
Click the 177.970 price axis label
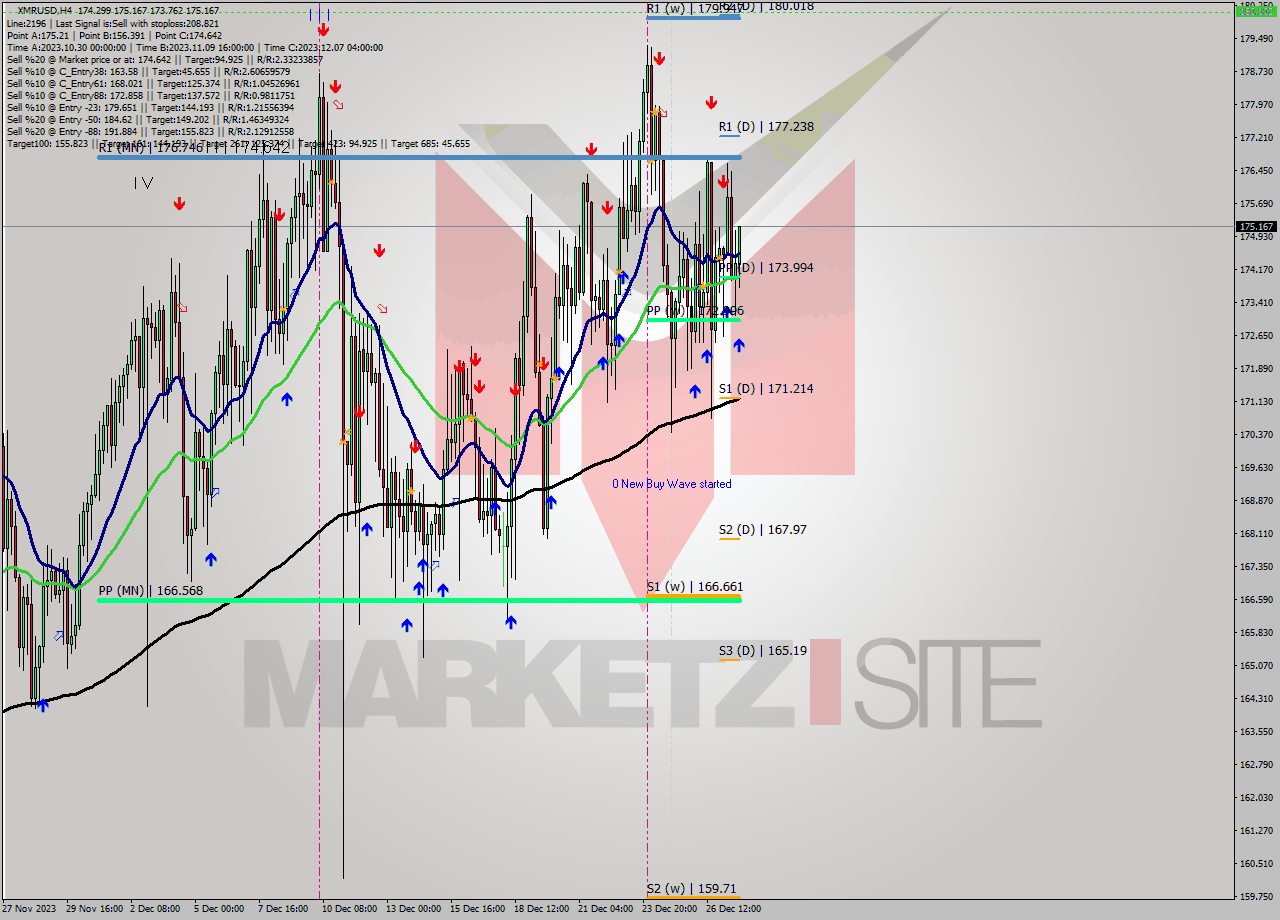(1256, 104)
